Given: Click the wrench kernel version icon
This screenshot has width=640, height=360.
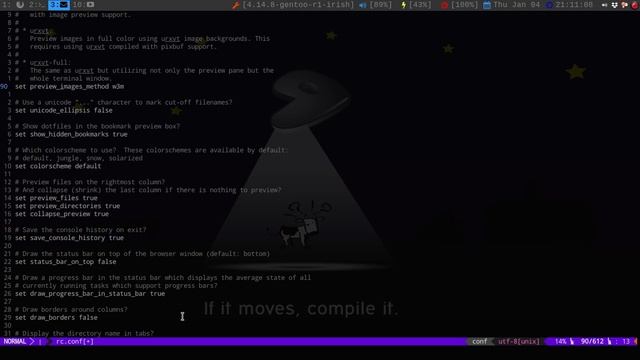Looking at the screenshot, I should [236, 5].
